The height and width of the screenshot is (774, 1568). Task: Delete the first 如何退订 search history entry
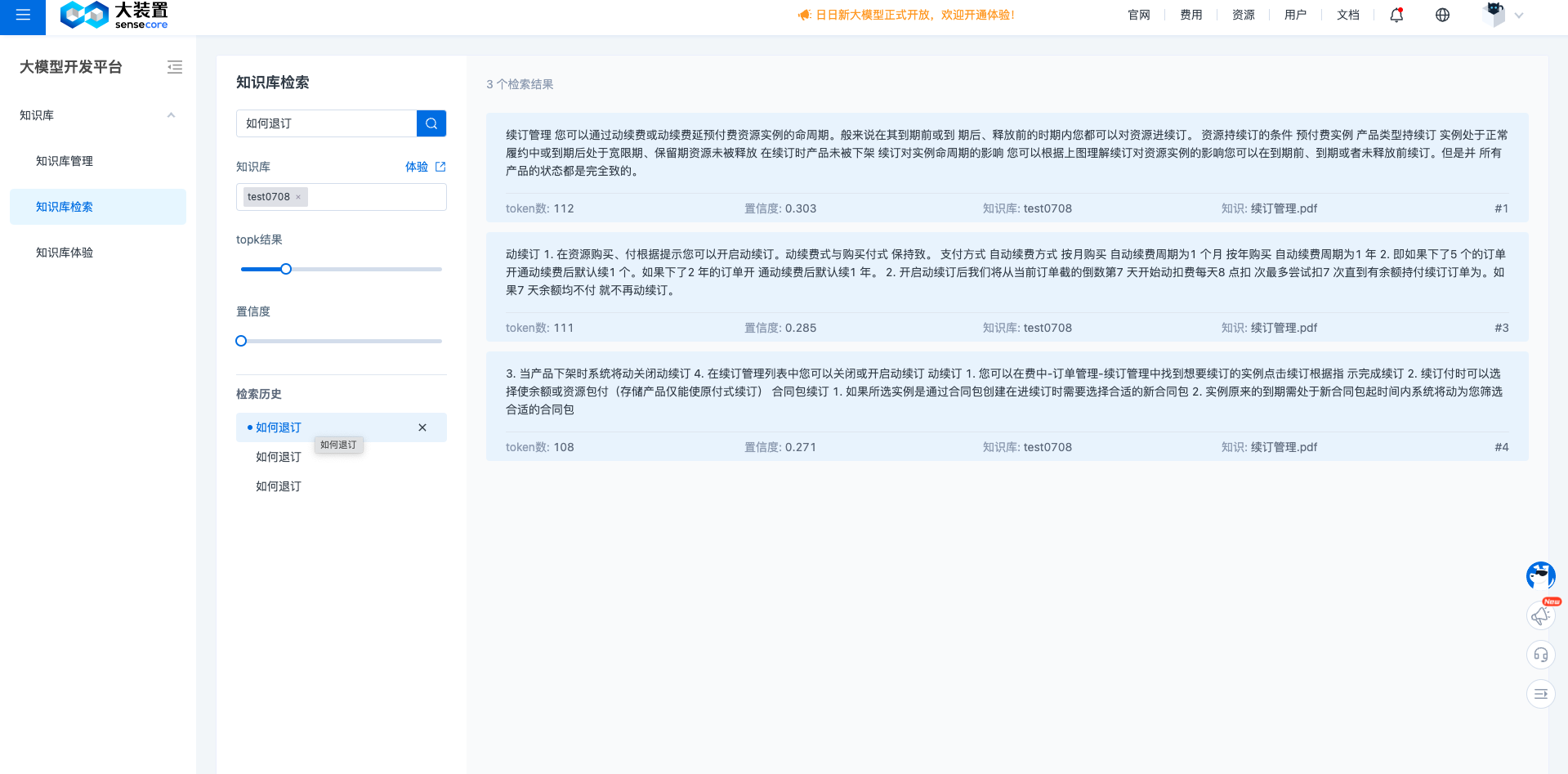click(x=422, y=427)
